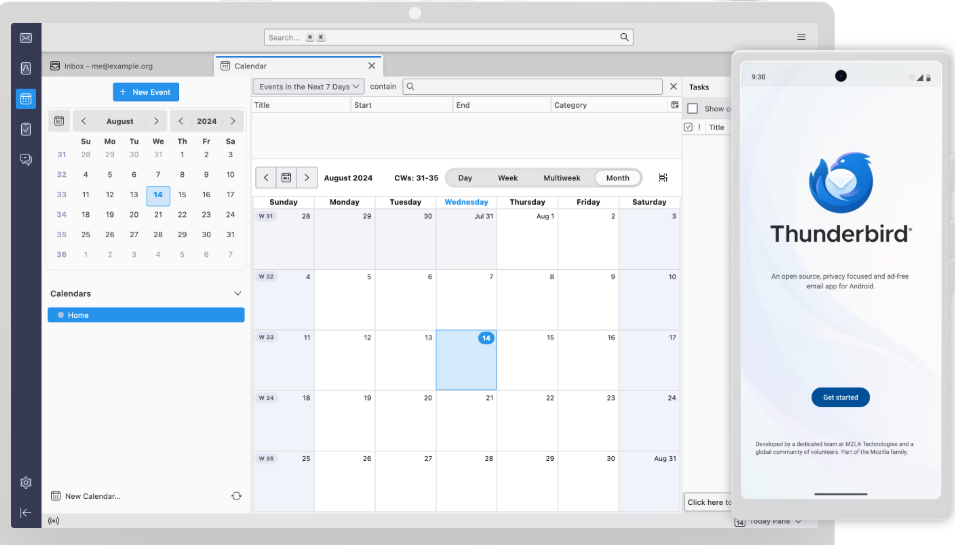Click the event filter search field
This screenshot has height=545, width=955.
tap(532, 86)
